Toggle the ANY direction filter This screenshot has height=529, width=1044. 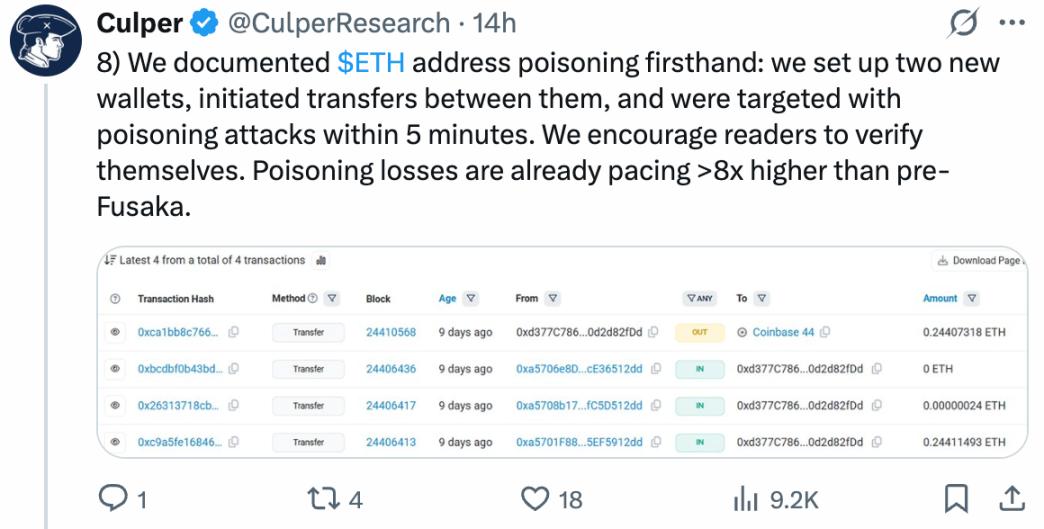tap(700, 298)
